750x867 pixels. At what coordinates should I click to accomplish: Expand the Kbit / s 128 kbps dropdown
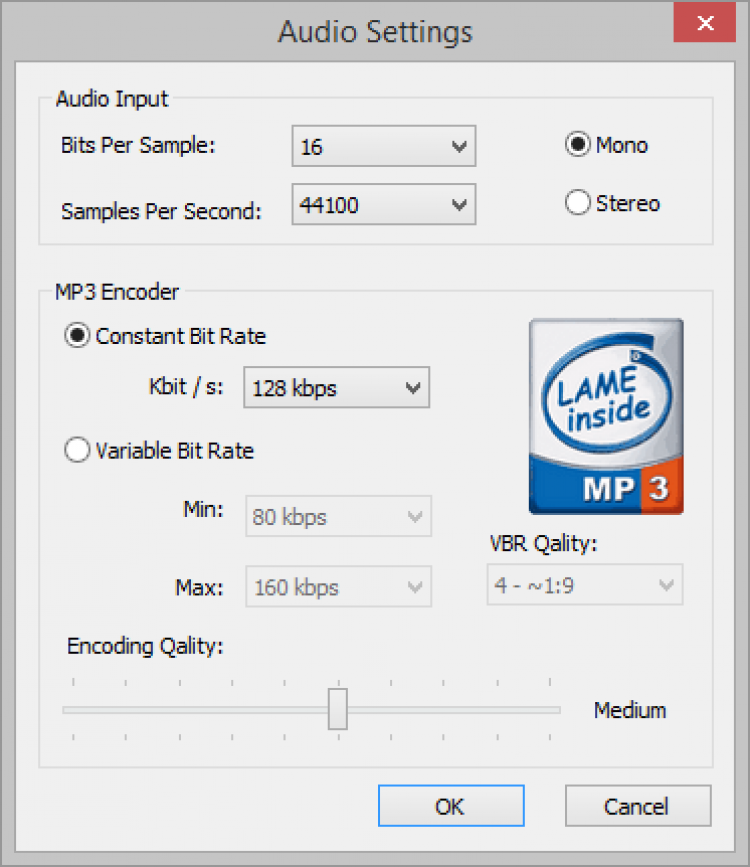click(336, 388)
